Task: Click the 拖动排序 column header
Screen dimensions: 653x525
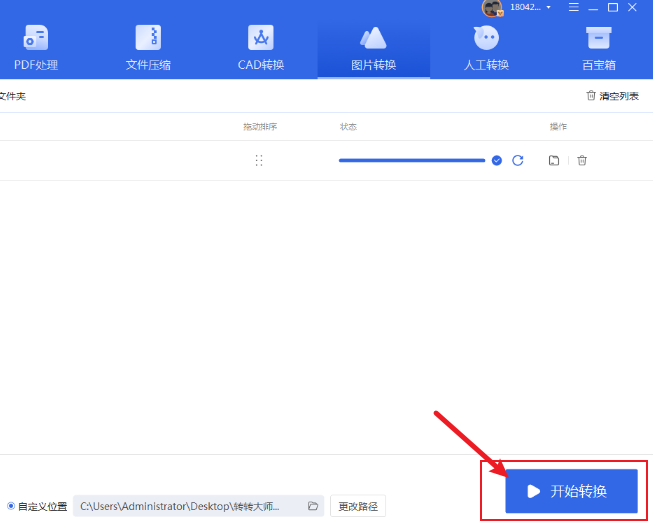Action: 260,127
